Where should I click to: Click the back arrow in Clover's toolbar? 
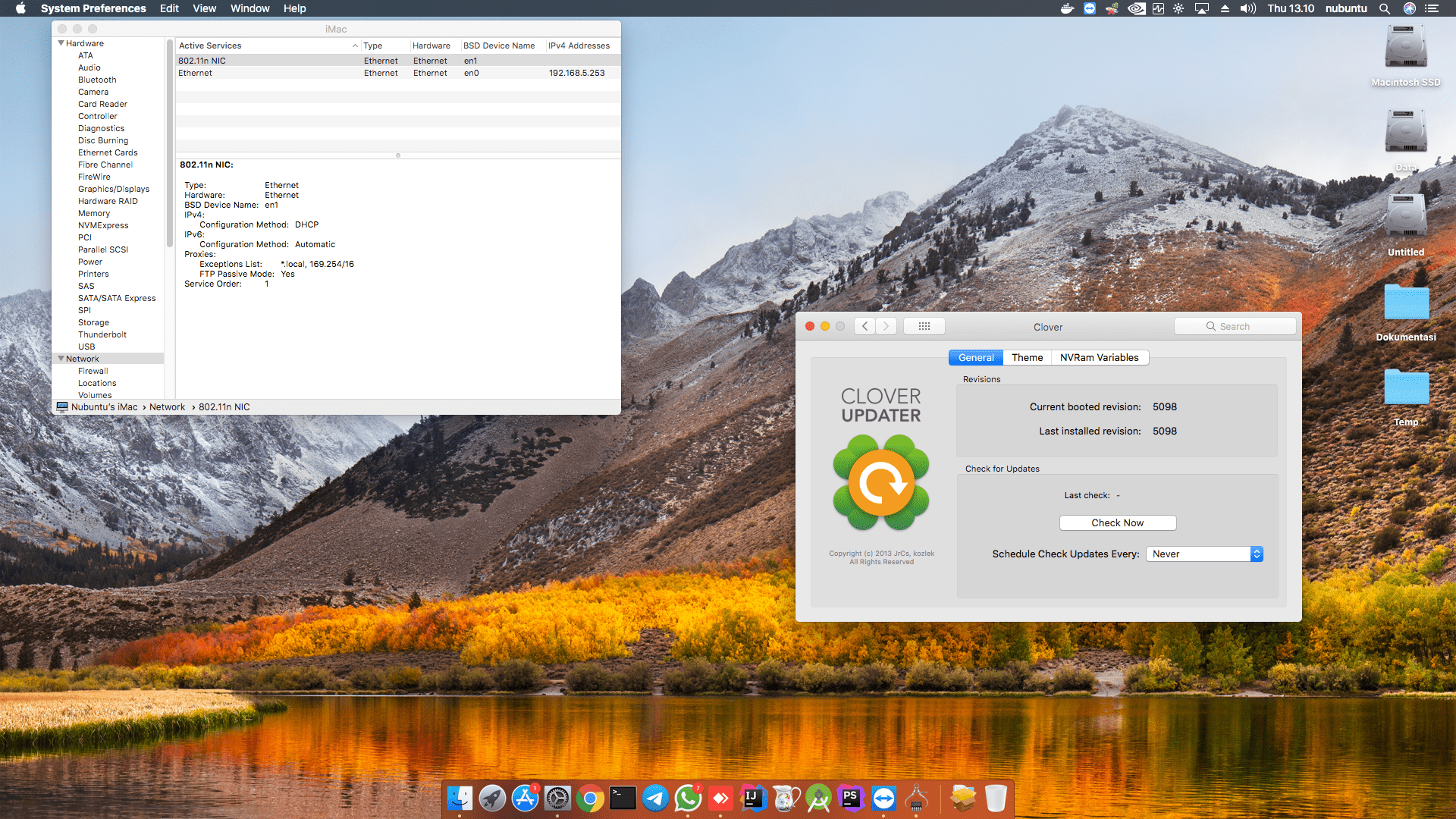click(864, 325)
